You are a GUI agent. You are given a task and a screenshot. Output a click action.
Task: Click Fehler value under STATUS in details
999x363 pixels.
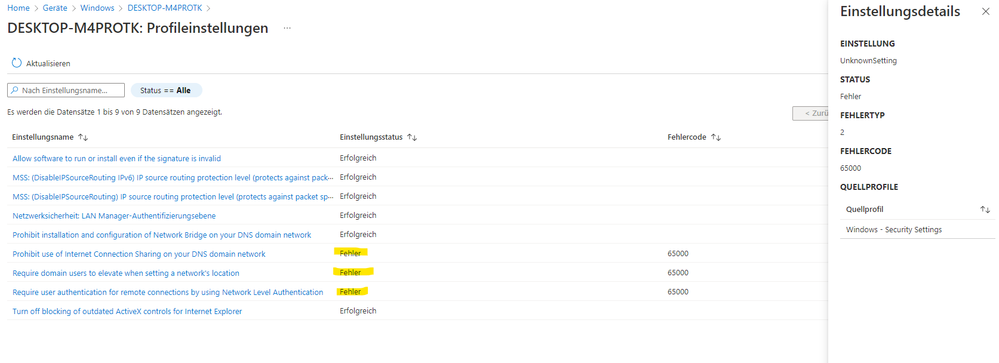[851, 97]
